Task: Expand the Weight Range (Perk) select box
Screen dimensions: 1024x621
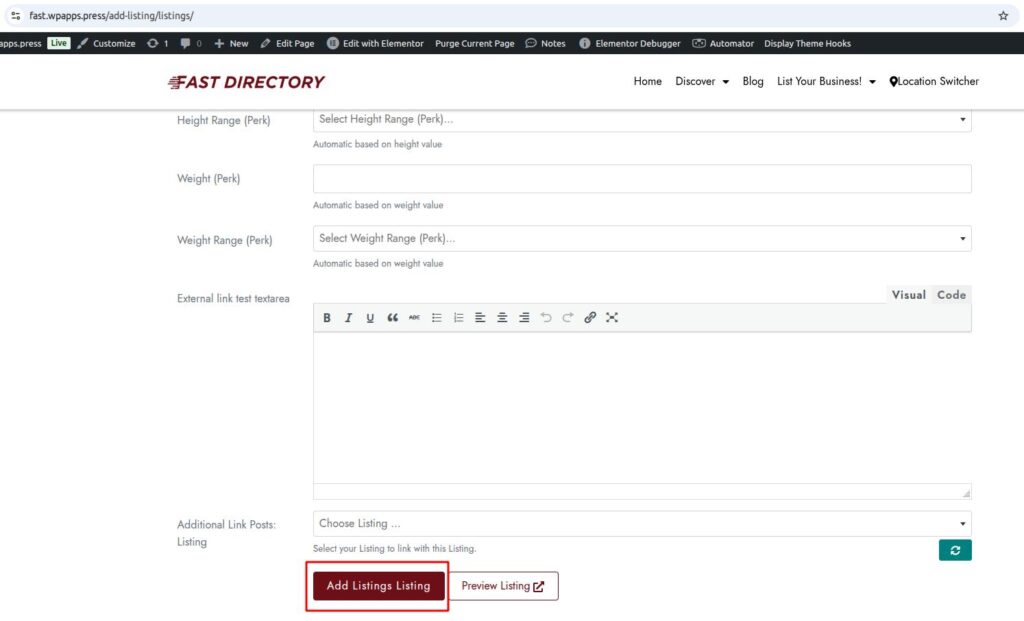Action: click(x=641, y=238)
